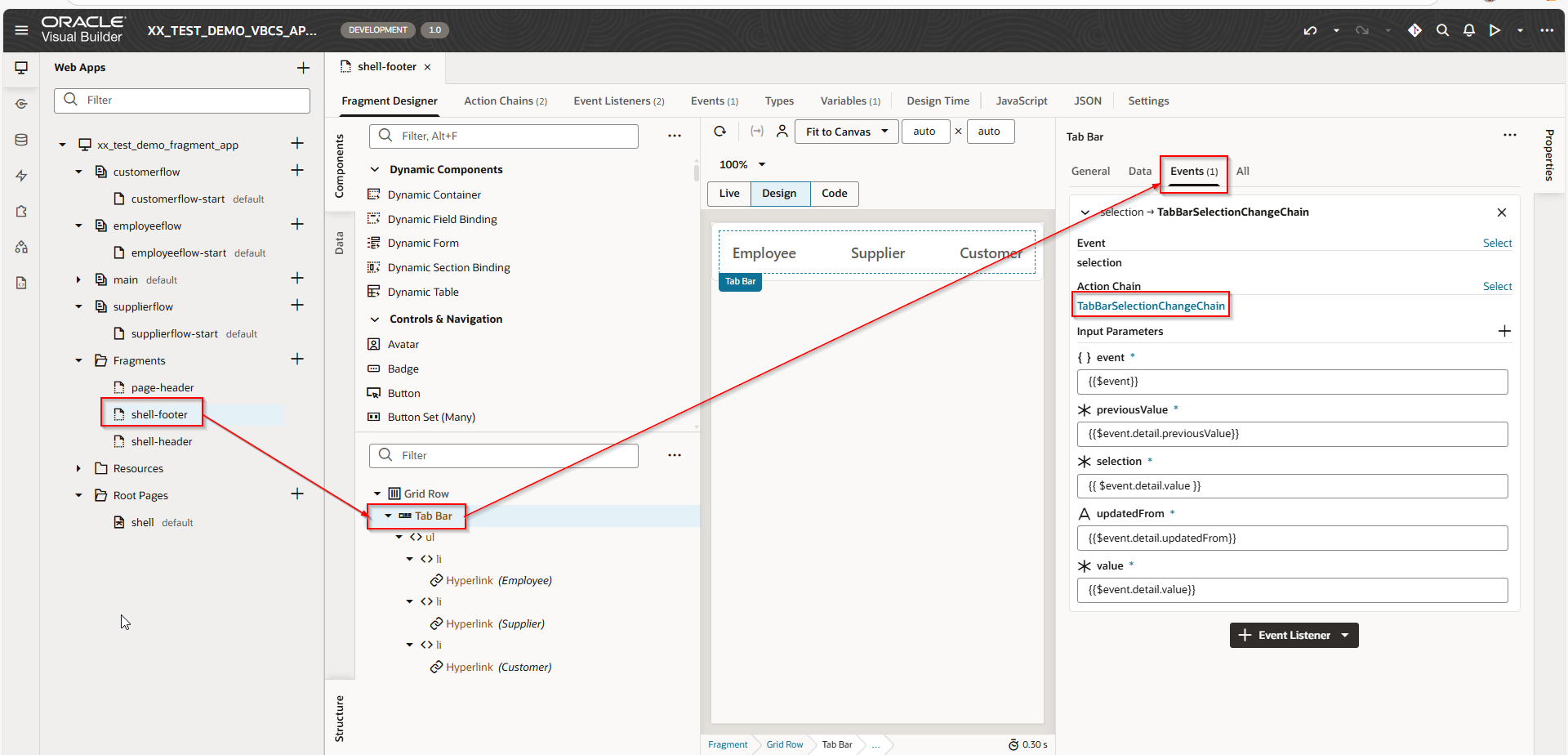Open the 100% zoom level dropdown
Viewport: 1568px width, 755px height.
click(x=742, y=165)
